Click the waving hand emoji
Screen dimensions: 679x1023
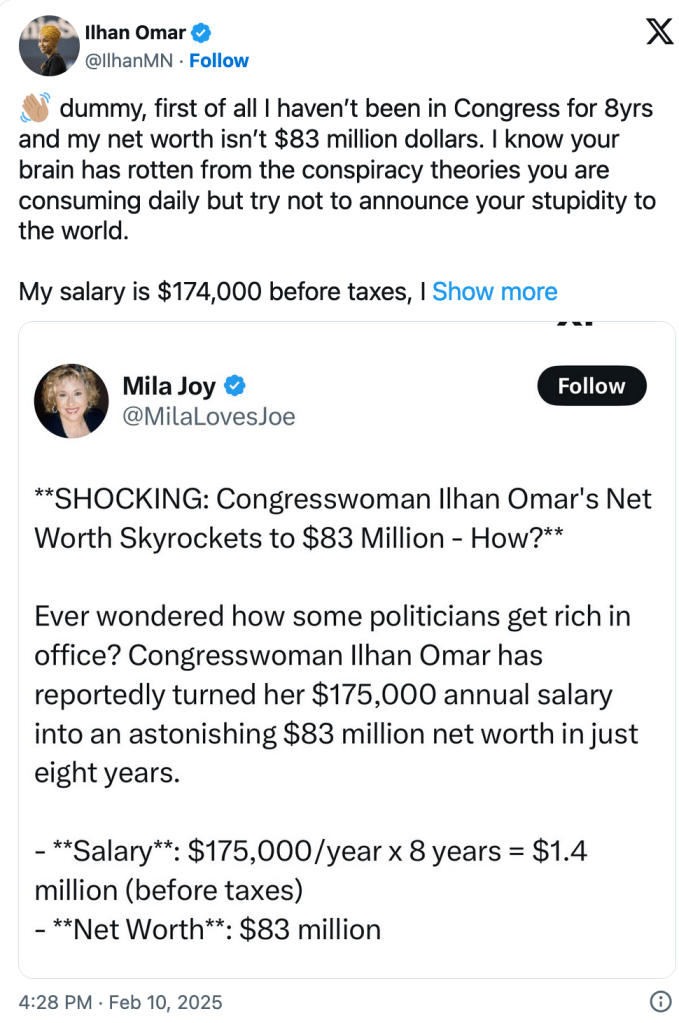[34, 109]
